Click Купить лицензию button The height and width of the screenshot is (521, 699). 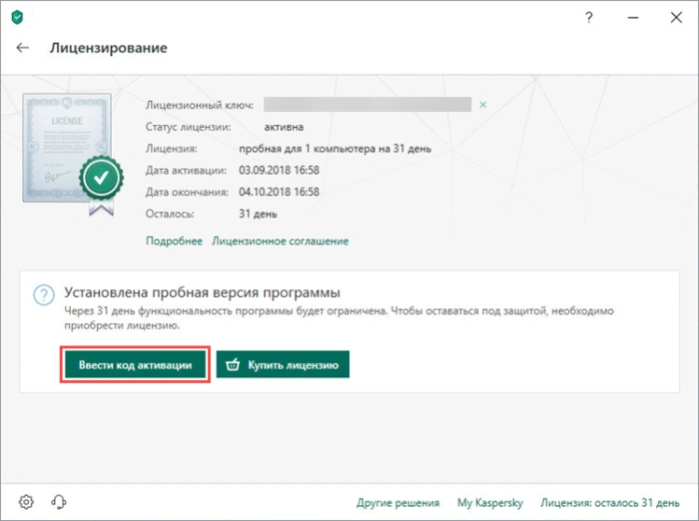pyautogui.click(x=283, y=365)
